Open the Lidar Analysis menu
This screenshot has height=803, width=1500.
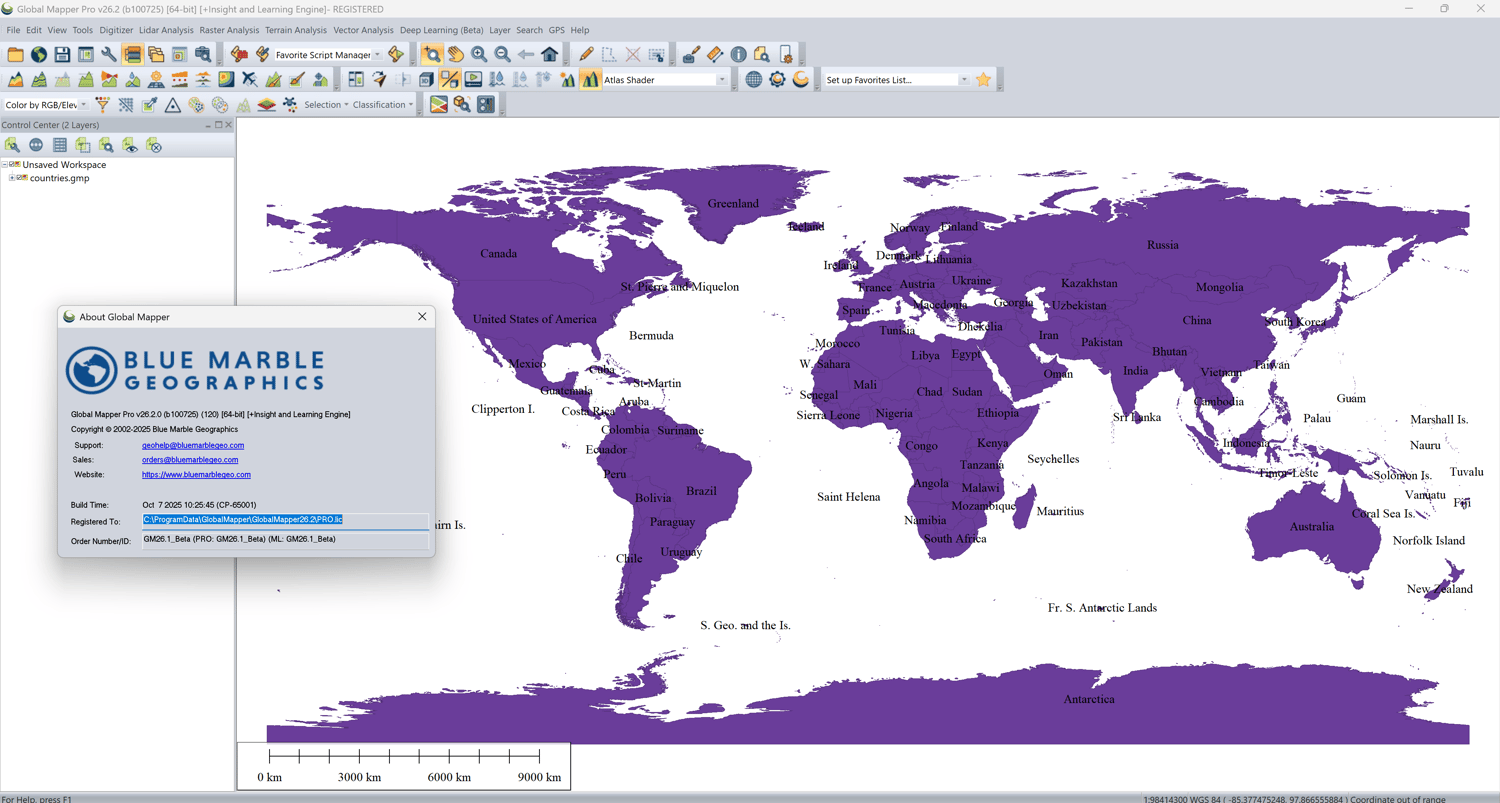click(166, 30)
